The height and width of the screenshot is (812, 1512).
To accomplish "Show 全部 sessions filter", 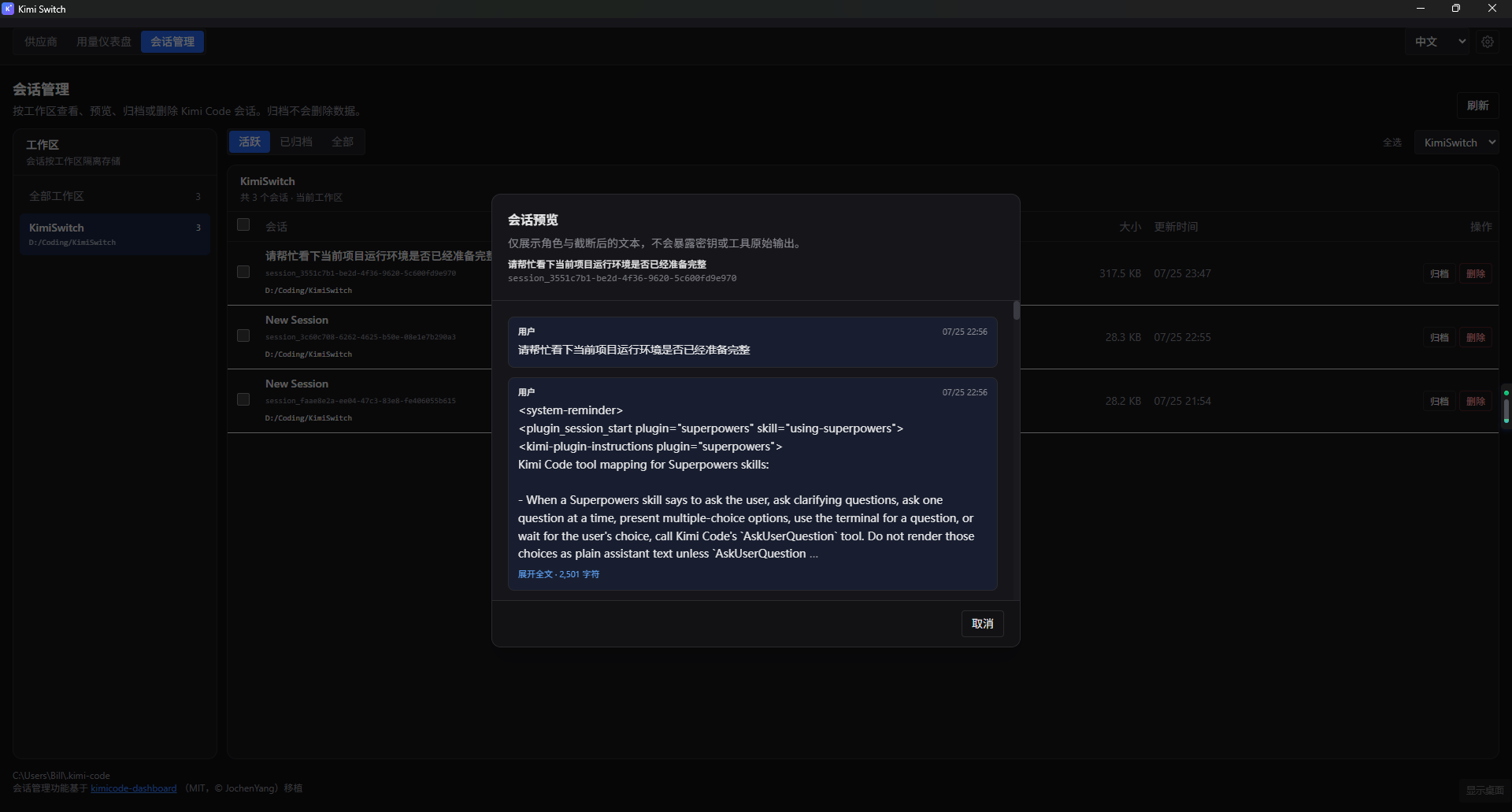I will (x=343, y=142).
